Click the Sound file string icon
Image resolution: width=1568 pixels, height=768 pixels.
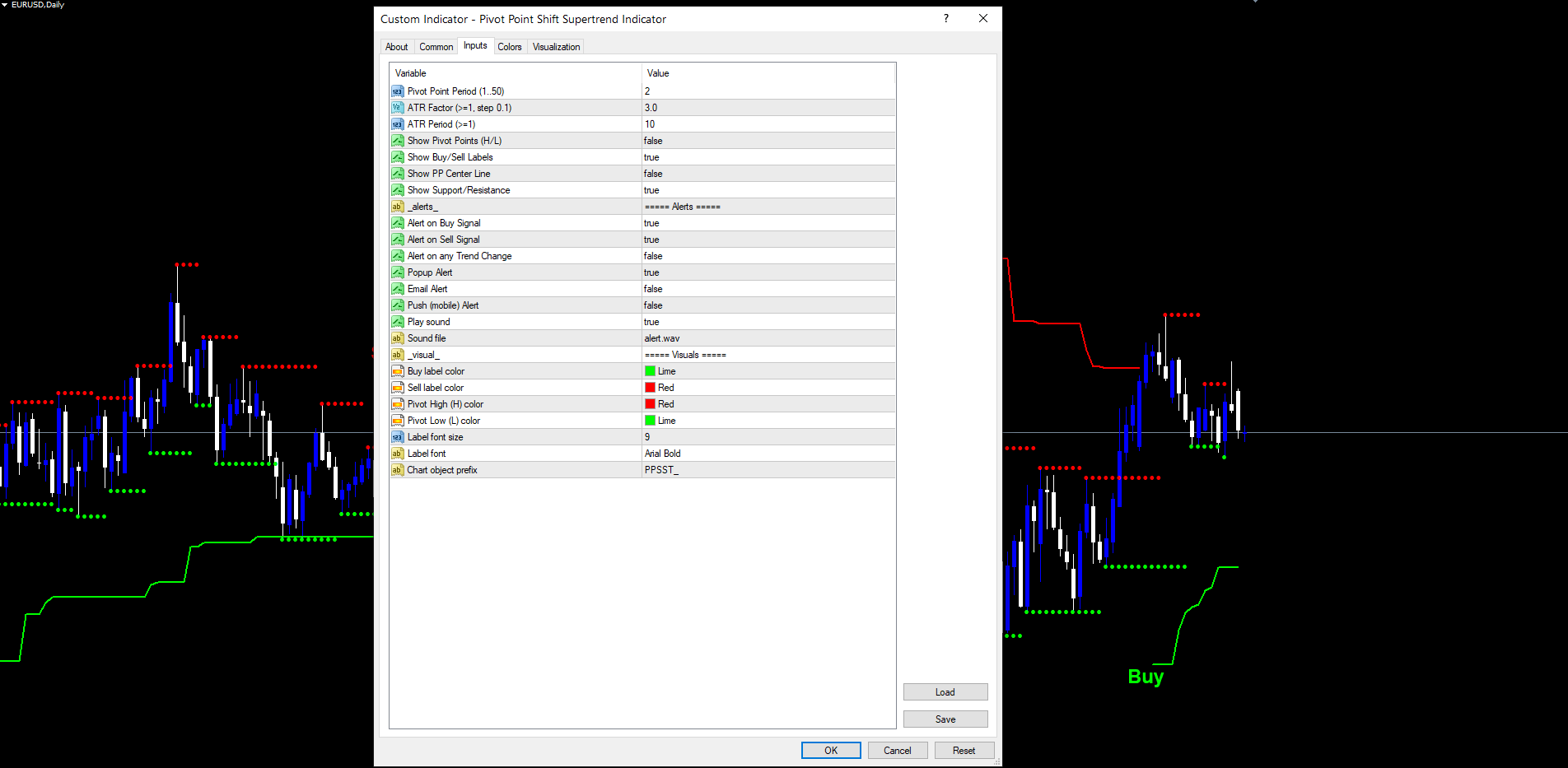(x=398, y=338)
